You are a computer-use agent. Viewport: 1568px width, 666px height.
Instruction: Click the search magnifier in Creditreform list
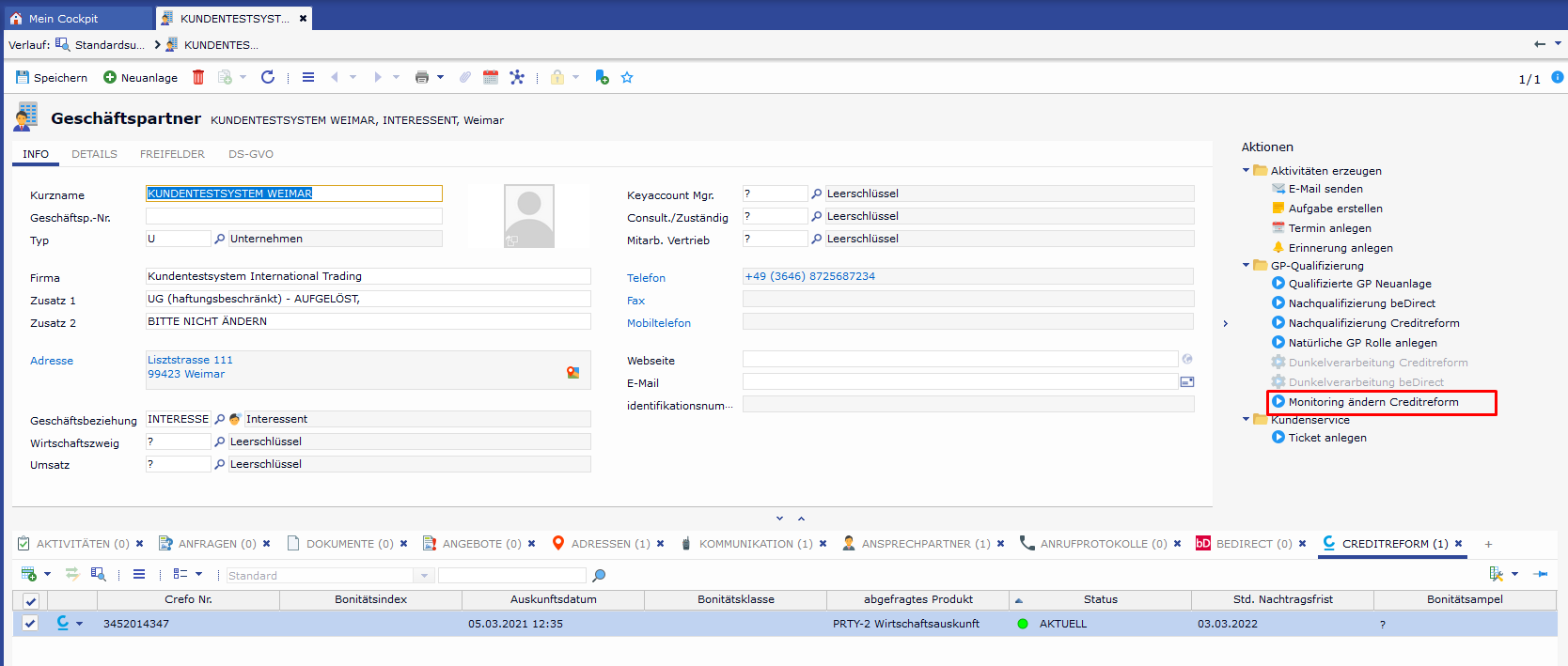click(599, 575)
